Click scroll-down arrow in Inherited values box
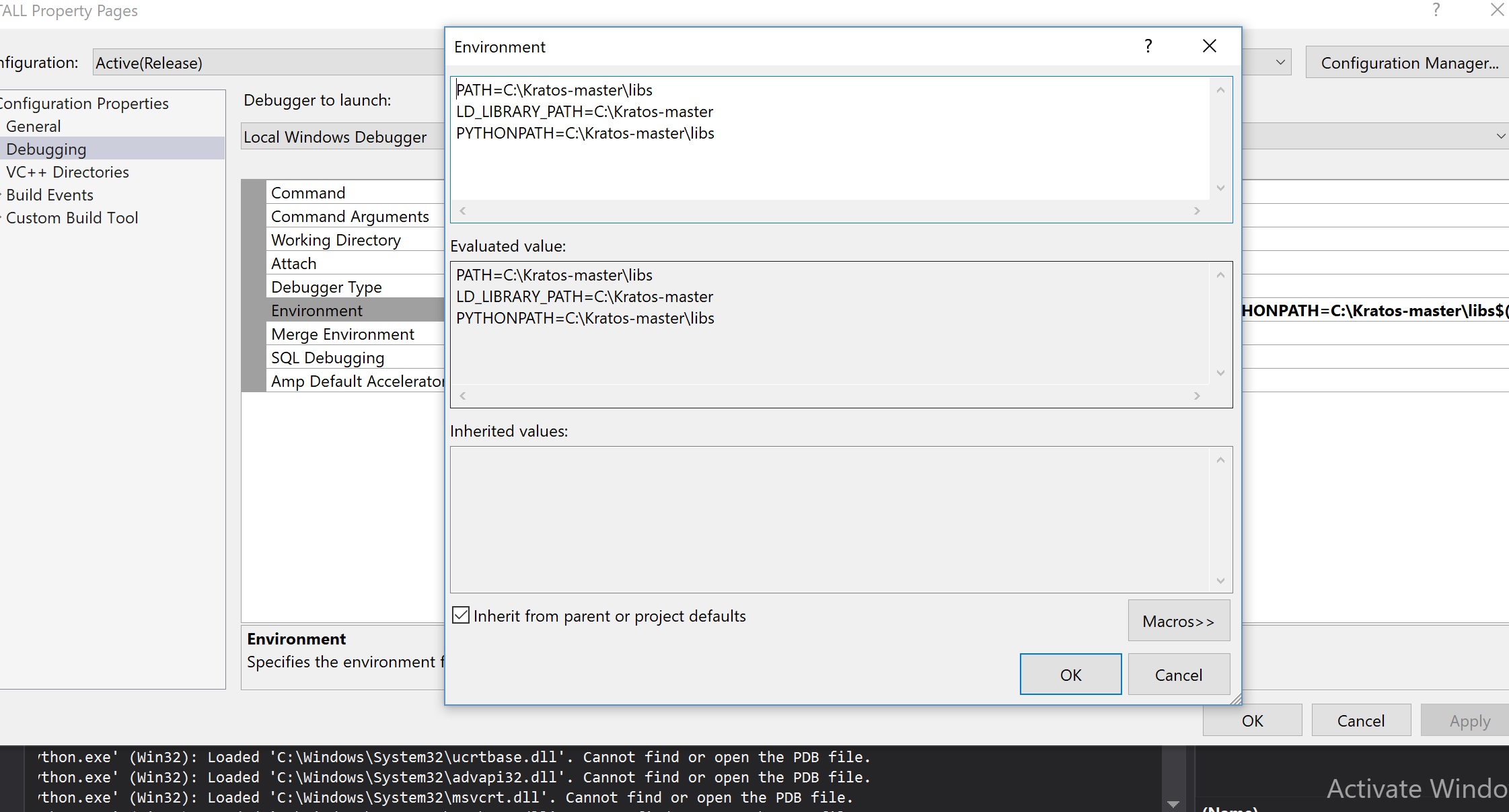The width and height of the screenshot is (1509, 812). [x=1220, y=581]
